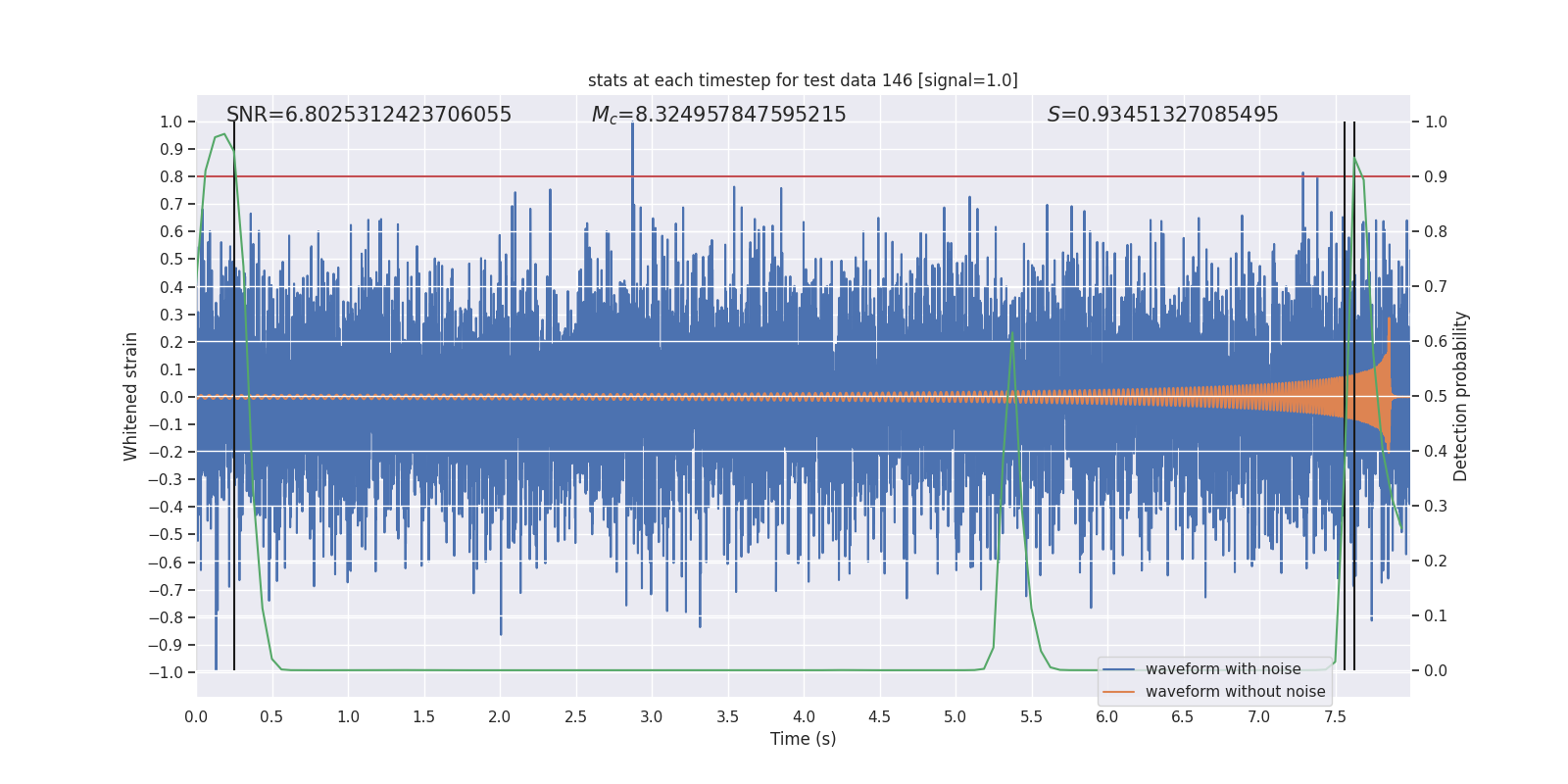
Task: Click tick label 4.5 on the time axis
Action: (x=880, y=717)
